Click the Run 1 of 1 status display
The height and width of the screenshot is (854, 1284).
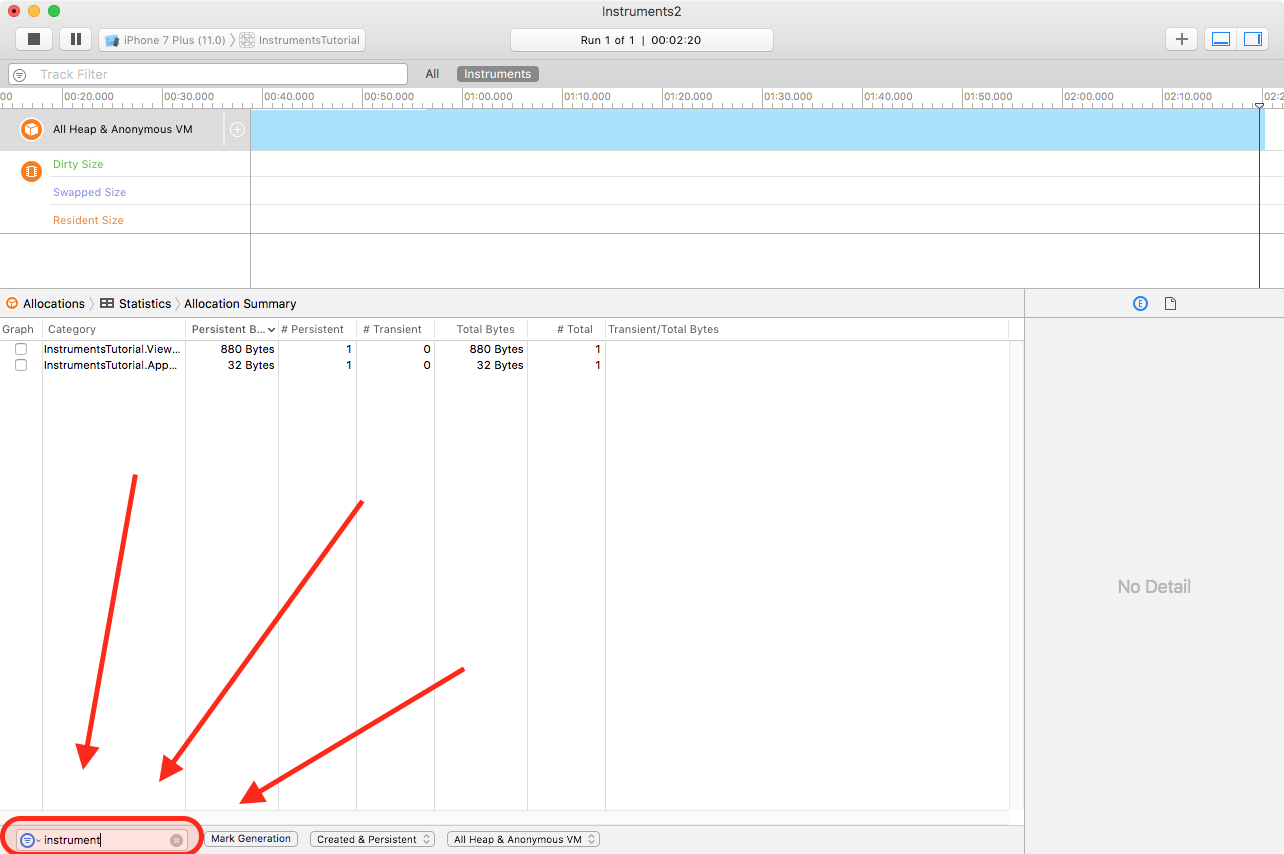(642, 40)
